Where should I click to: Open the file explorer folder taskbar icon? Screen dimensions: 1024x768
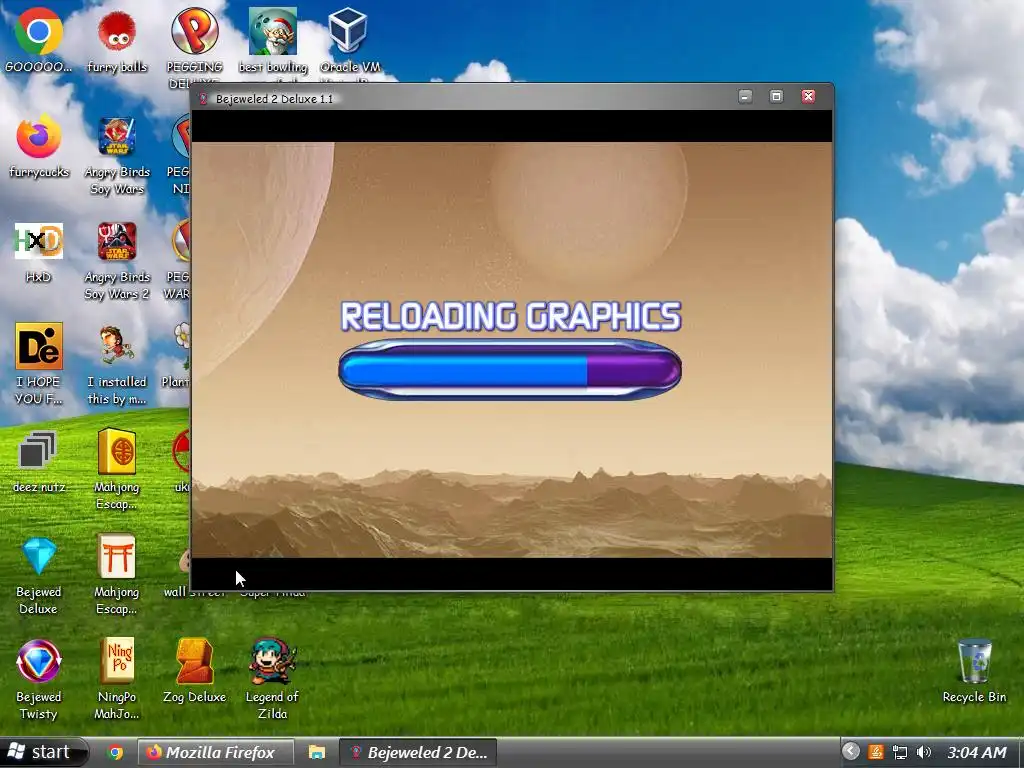pyautogui.click(x=317, y=752)
